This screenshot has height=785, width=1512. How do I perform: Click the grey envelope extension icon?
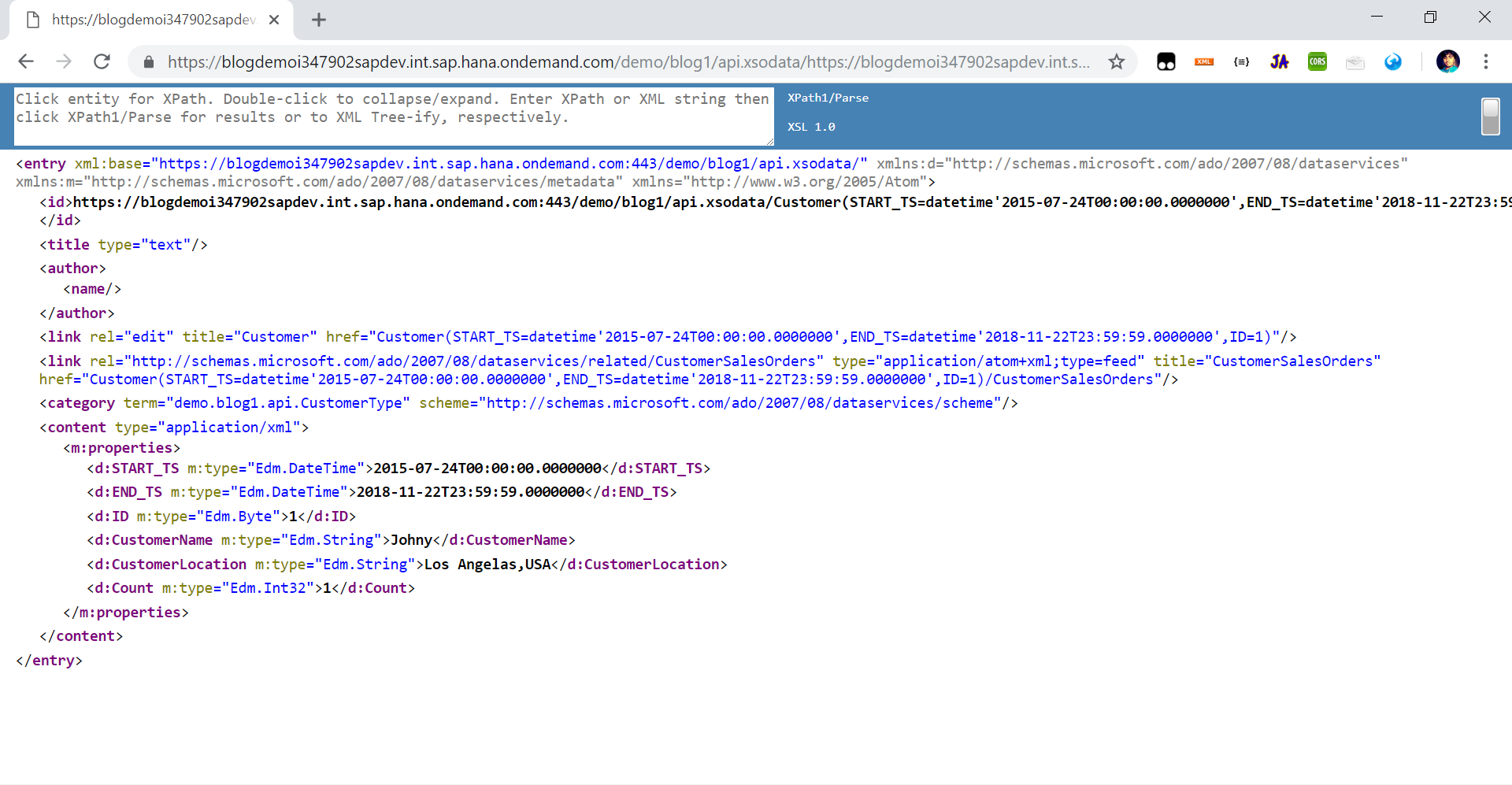coord(1354,61)
